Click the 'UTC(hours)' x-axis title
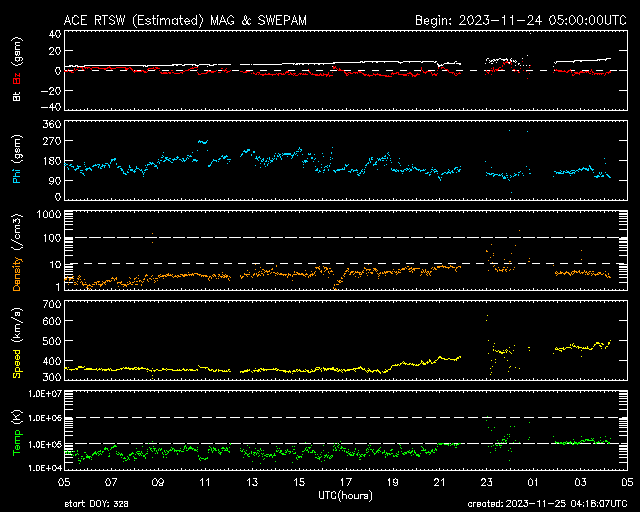This screenshot has height=512, width=640. click(345, 496)
